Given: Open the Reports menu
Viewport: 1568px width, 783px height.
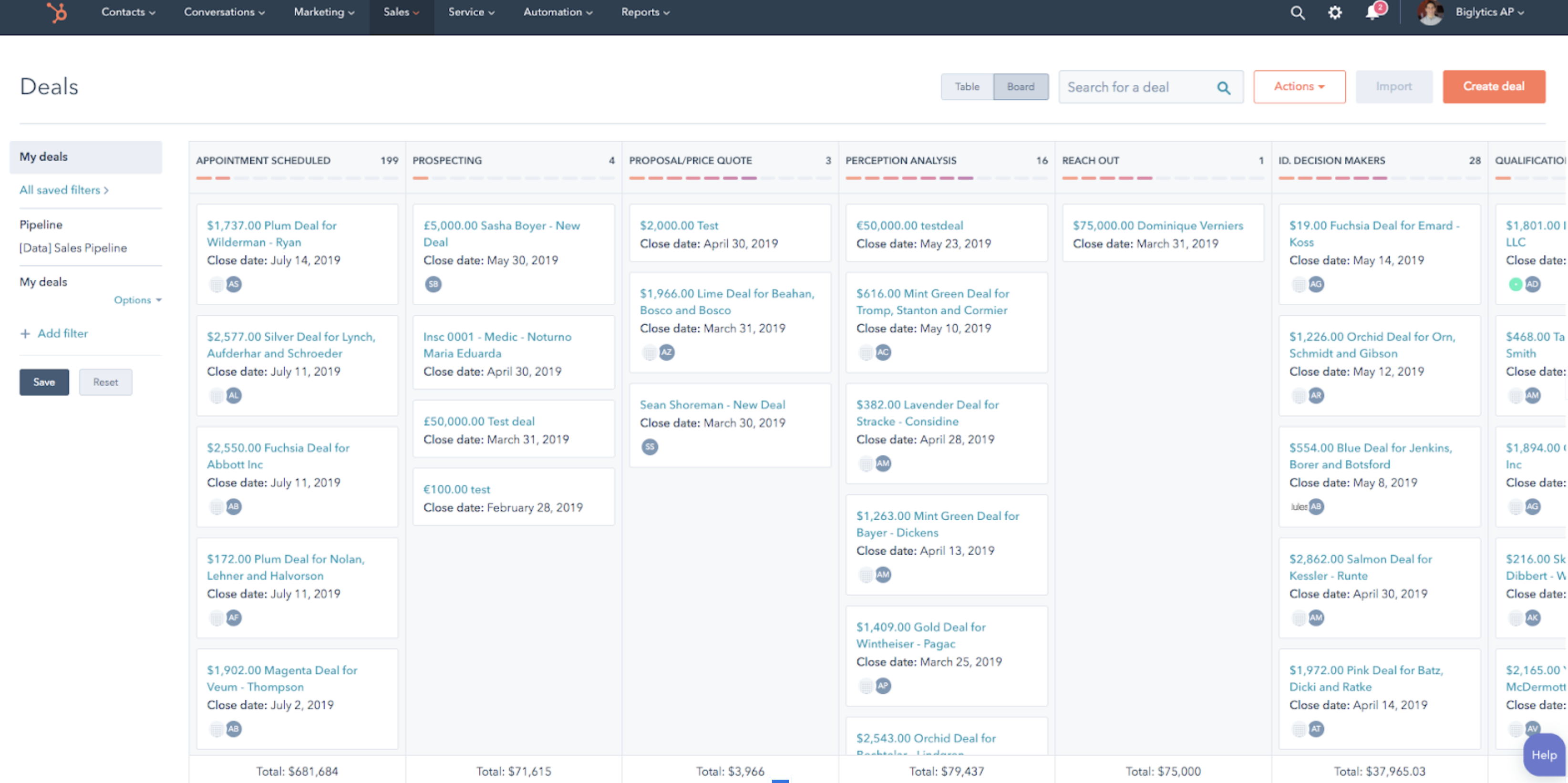Looking at the screenshot, I should (645, 12).
